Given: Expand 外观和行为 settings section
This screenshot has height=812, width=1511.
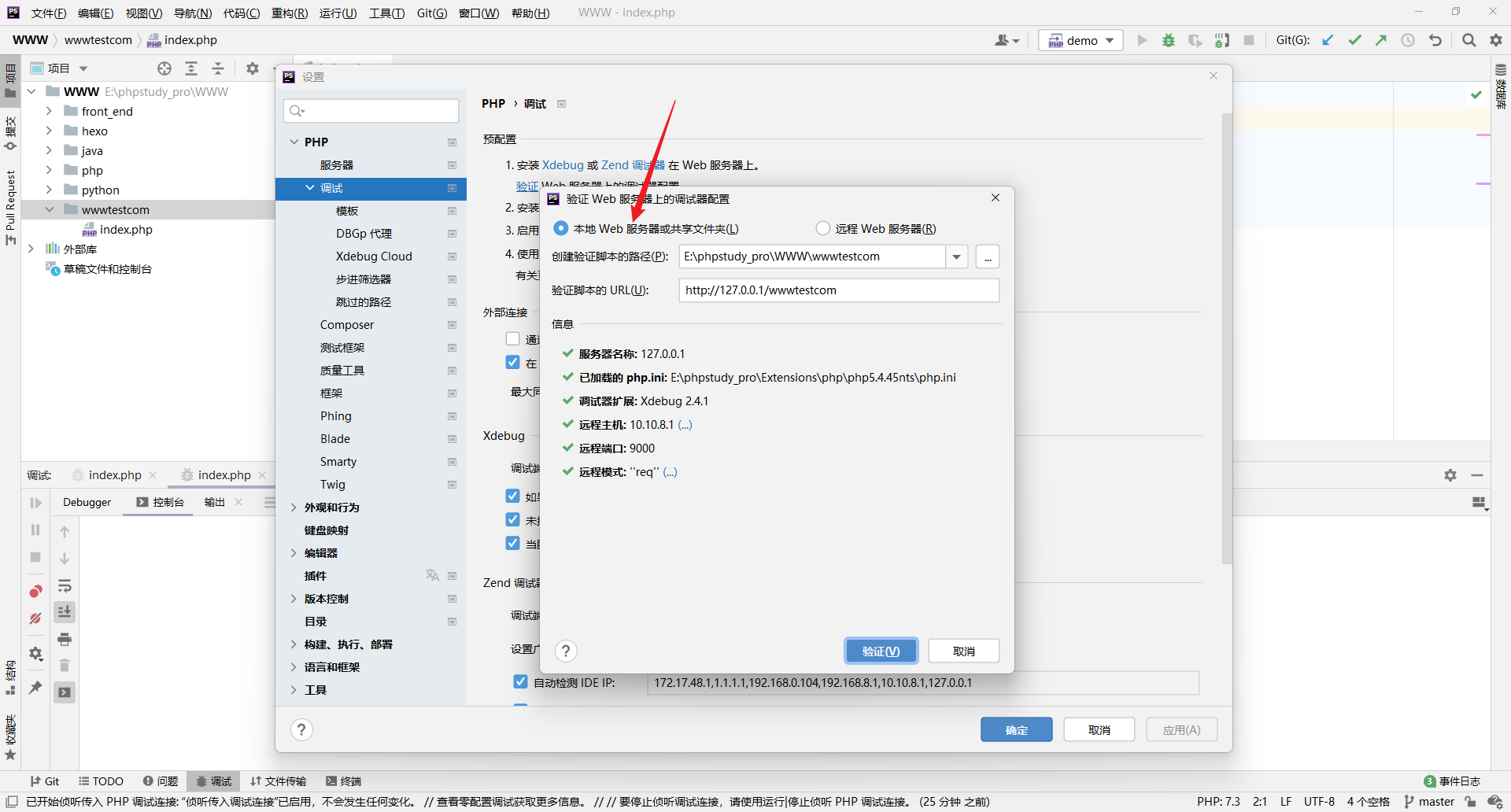Looking at the screenshot, I should click(294, 507).
